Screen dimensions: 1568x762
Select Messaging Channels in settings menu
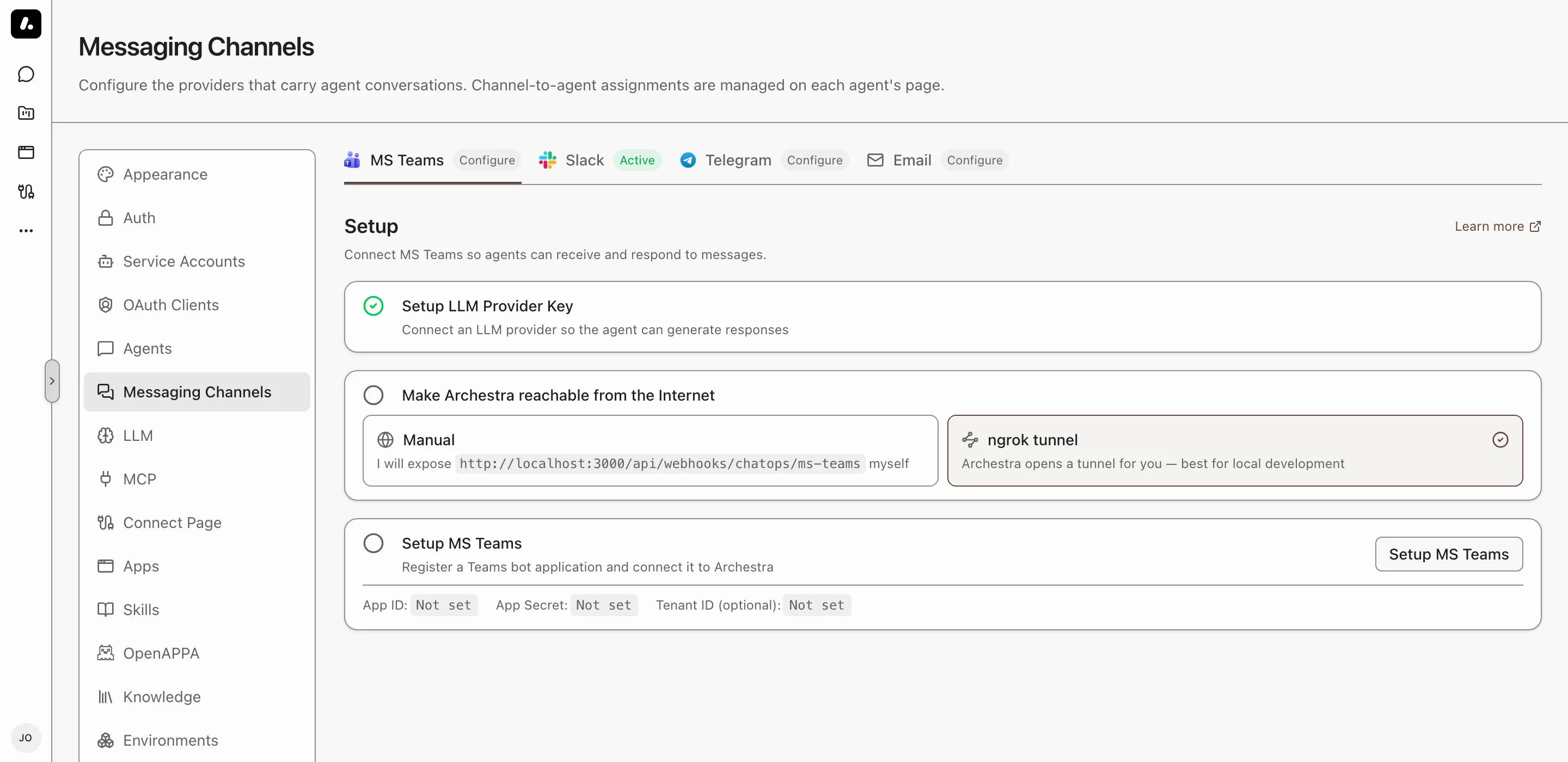point(197,392)
